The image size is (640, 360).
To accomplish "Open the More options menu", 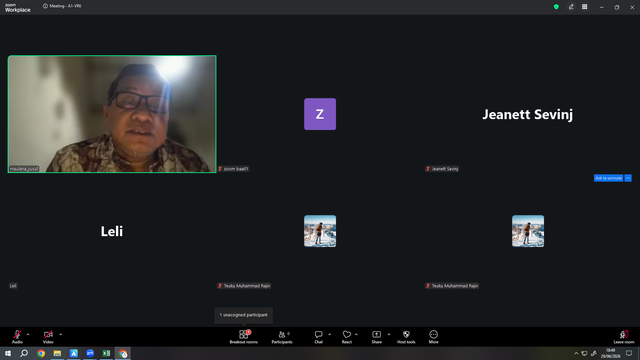I will pos(433,337).
